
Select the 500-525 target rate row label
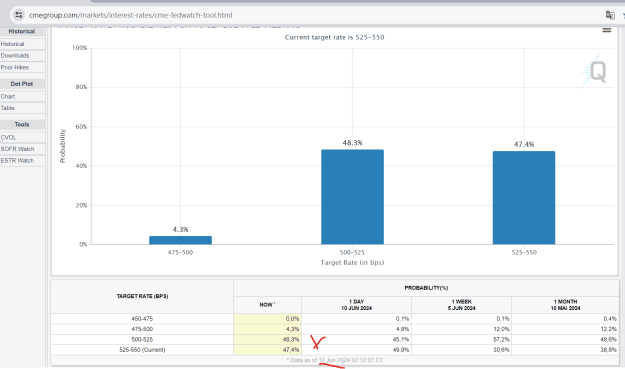142,340
